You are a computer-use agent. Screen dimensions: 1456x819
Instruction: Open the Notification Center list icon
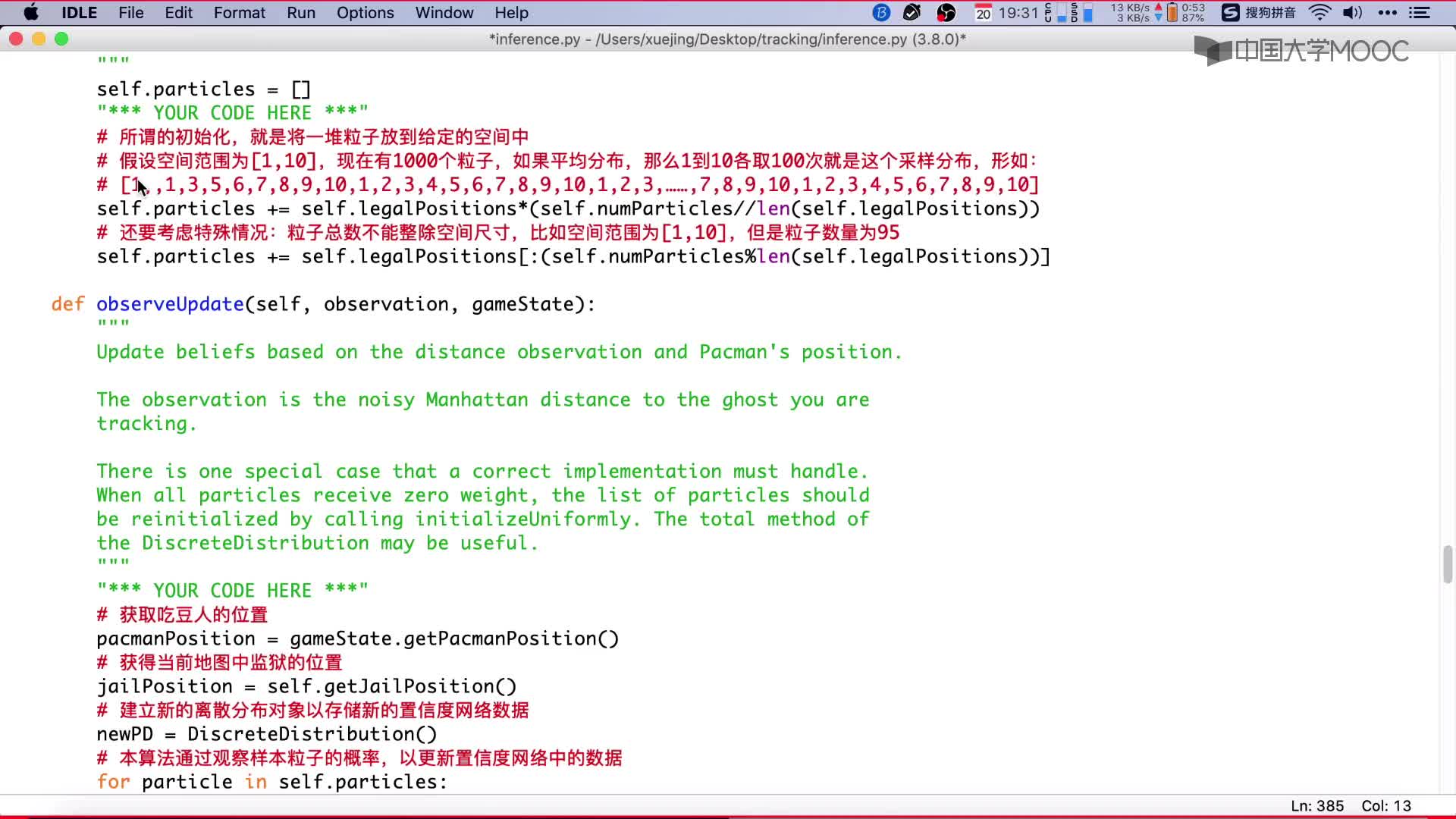tap(1419, 13)
